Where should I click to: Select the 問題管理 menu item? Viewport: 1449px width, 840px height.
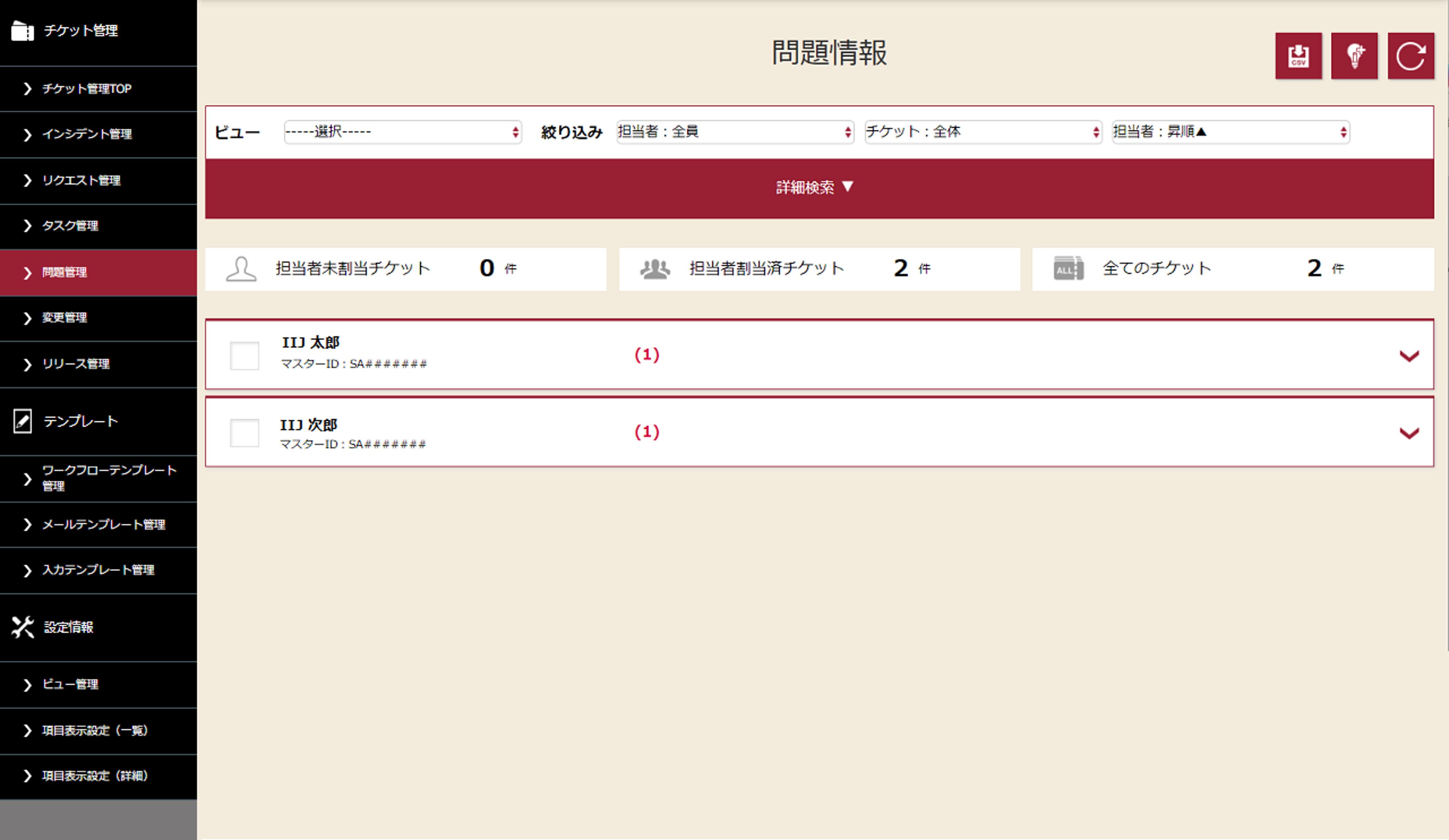pos(98,273)
